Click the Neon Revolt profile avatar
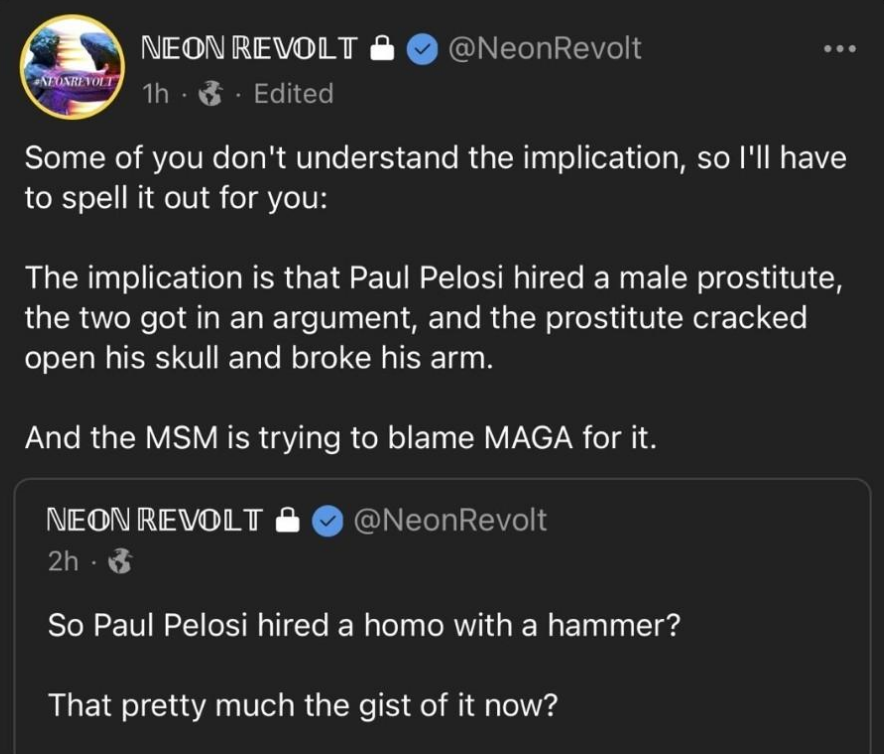884x754 pixels. click(71, 67)
